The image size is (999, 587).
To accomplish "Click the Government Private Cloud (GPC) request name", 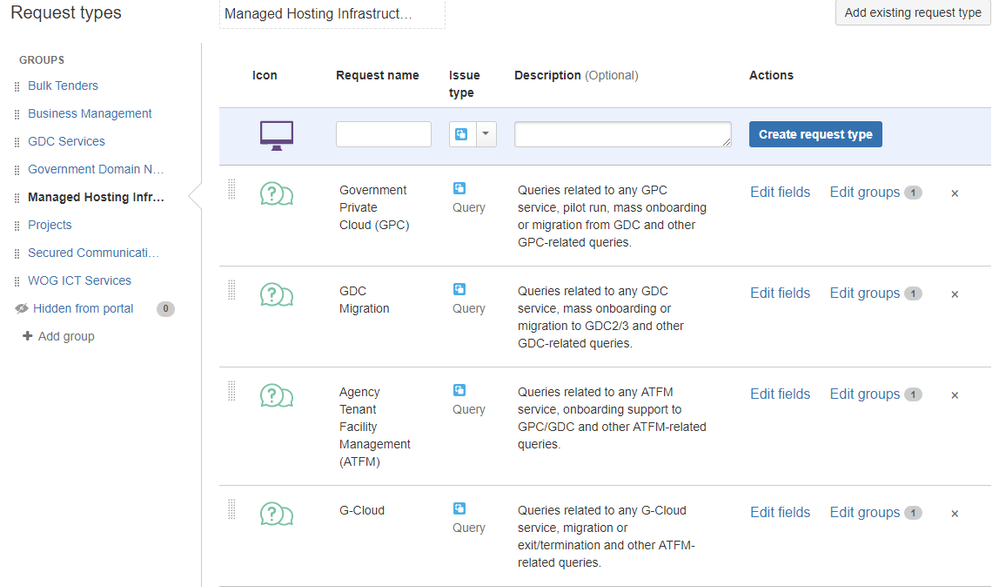I will coord(374,207).
